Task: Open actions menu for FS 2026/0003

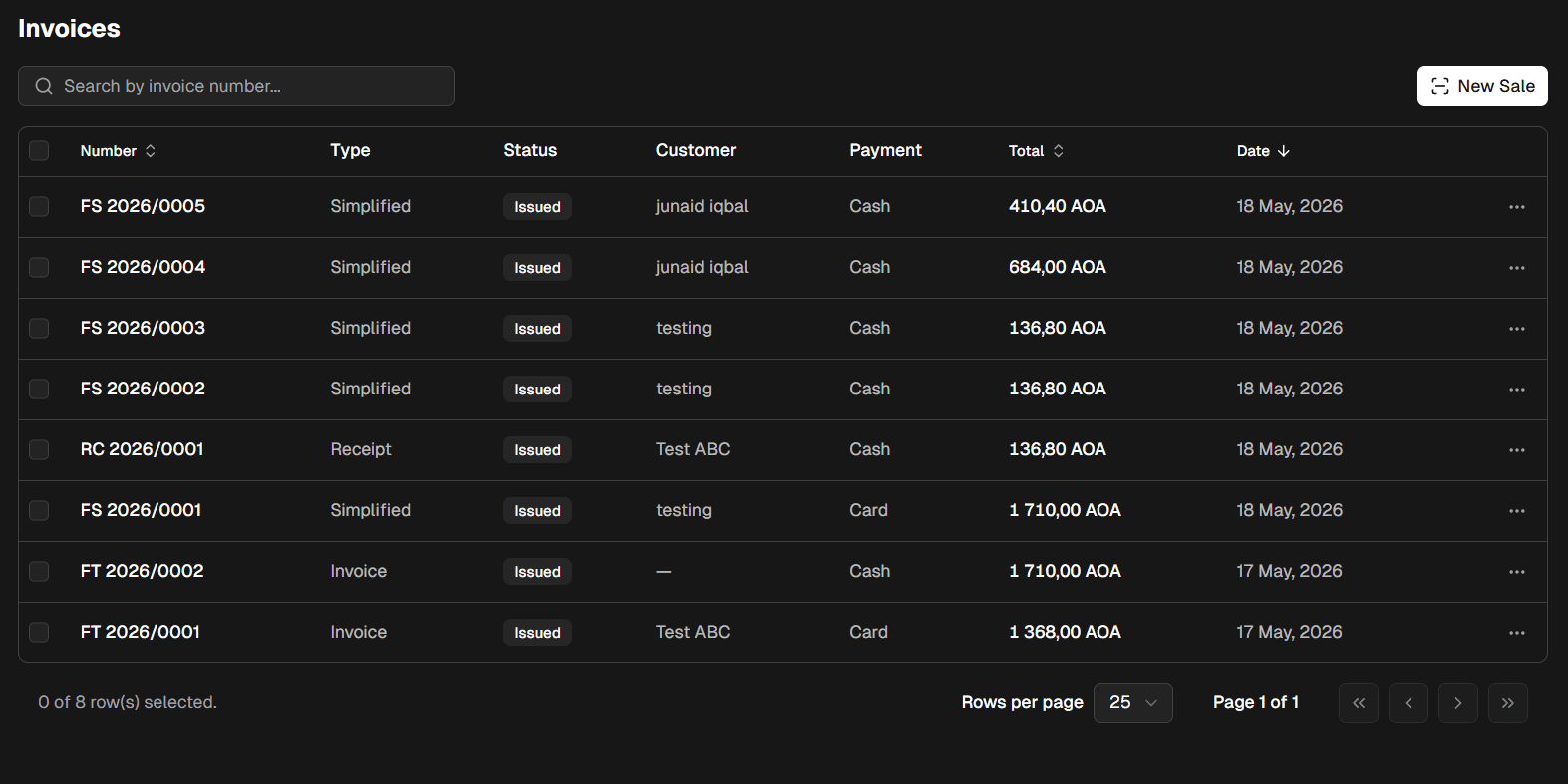Action: (1517, 329)
